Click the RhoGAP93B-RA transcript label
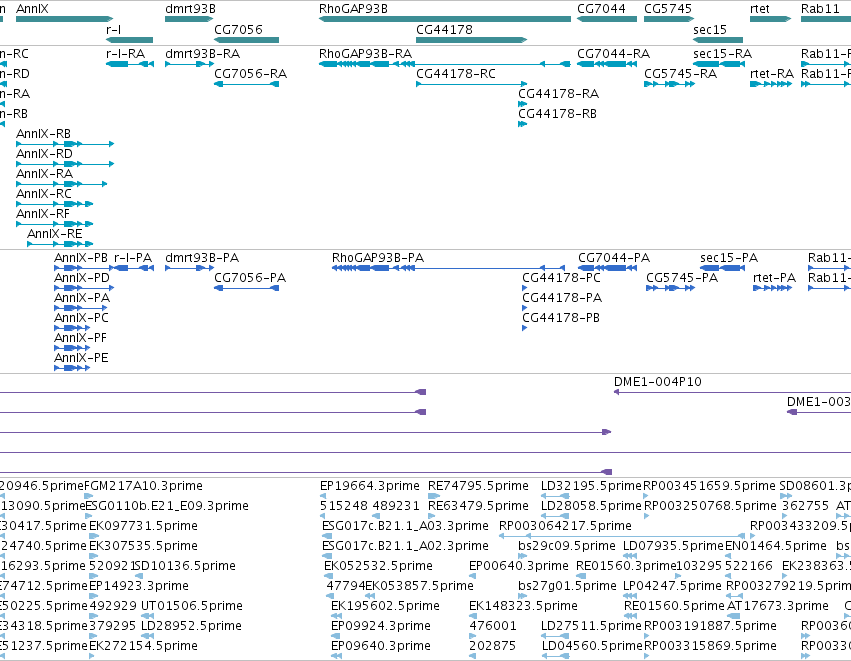Image resolution: width=851 pixels, height=661 pixels. [365, 54]
